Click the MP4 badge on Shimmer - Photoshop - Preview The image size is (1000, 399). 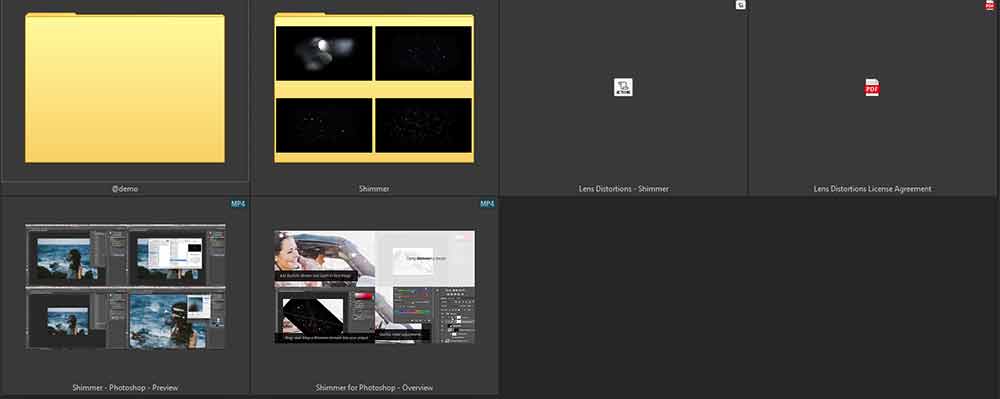click(239, 204)
